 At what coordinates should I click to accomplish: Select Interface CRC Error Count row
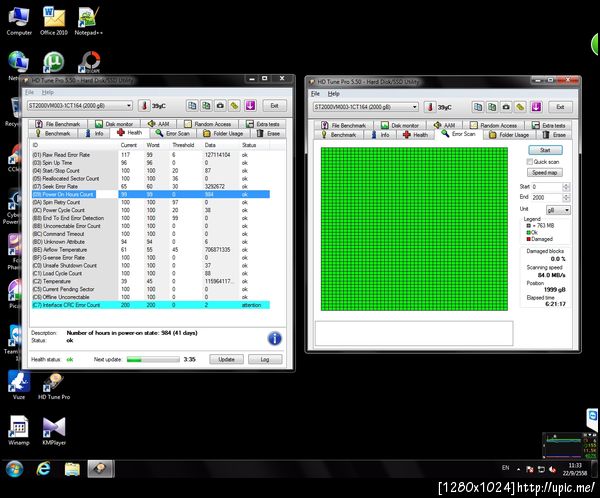151,305
